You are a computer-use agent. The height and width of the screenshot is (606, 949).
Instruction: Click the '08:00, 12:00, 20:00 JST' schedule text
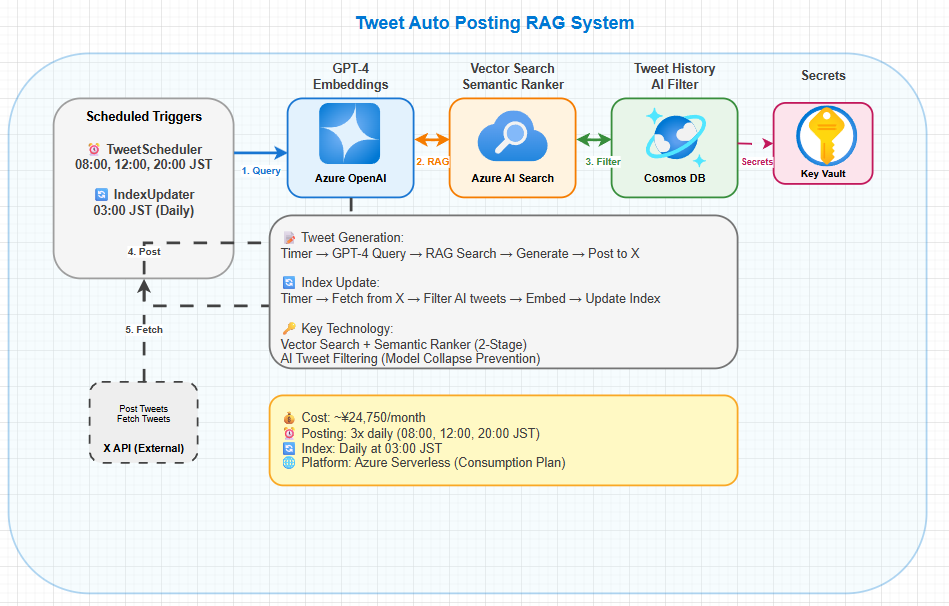point(143,165)
